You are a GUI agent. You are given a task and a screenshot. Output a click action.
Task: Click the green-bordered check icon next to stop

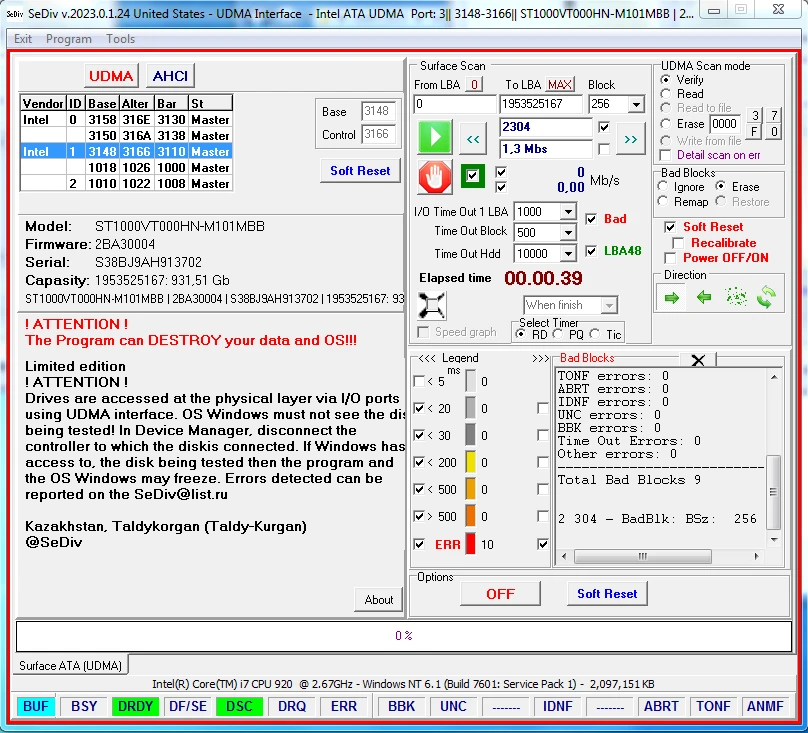click(472, 176)
